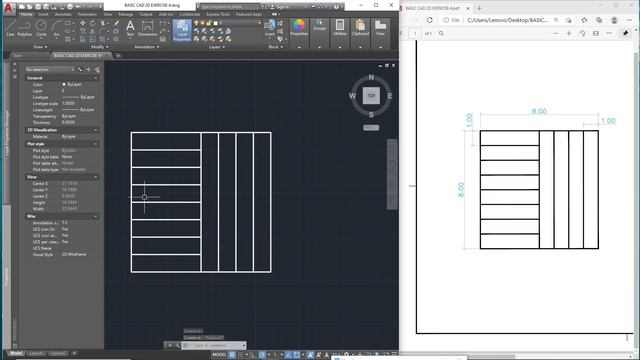Open the Edge settings and more menu

pos(629,20)
